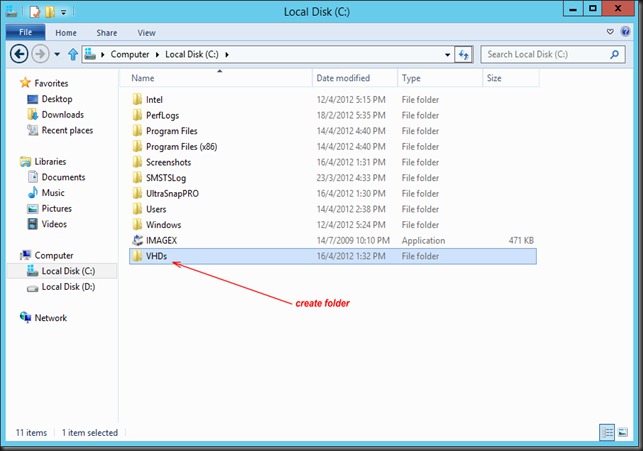Click Computer in the address breadcrumb

click(130, 55)
